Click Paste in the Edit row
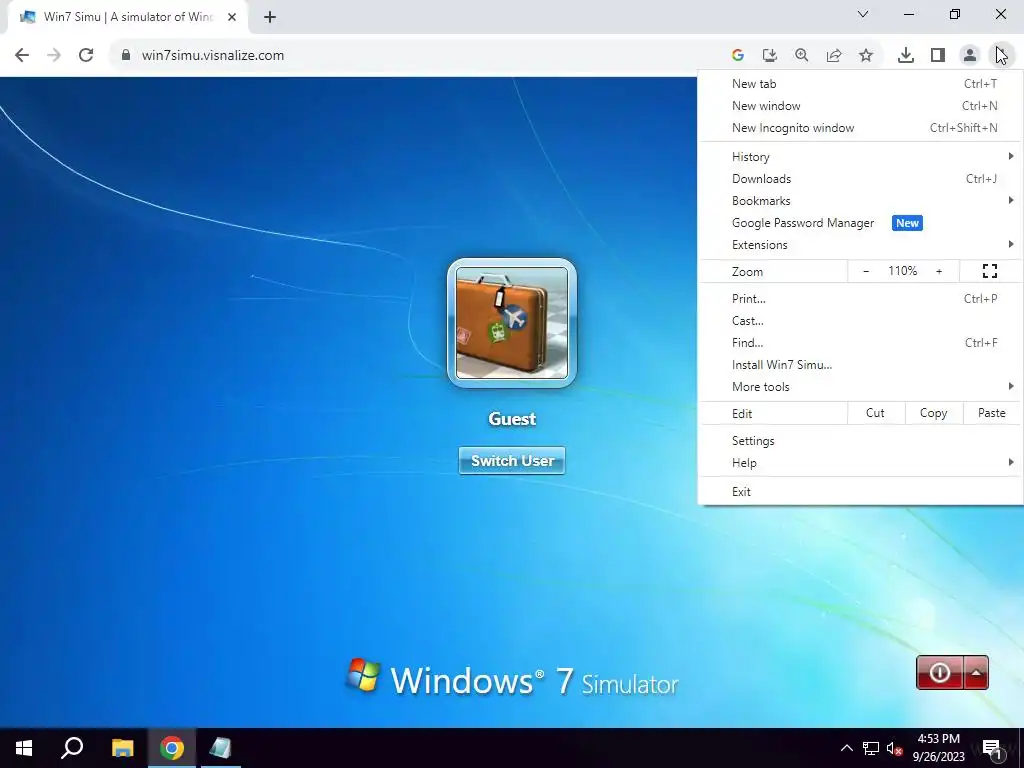Screen dimensions: 1024x768 [992, 413]
